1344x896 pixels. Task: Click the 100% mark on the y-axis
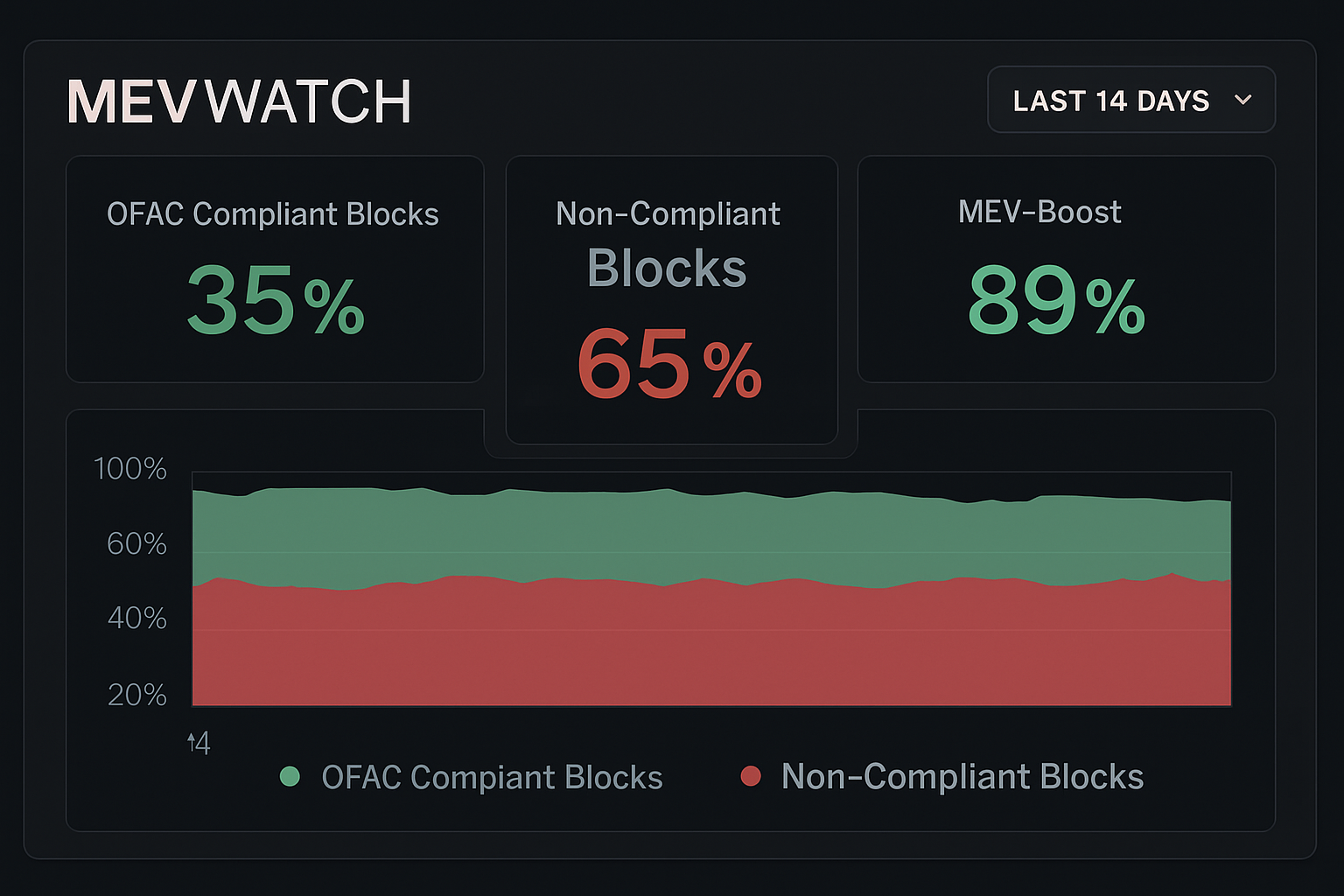point(129,469)
